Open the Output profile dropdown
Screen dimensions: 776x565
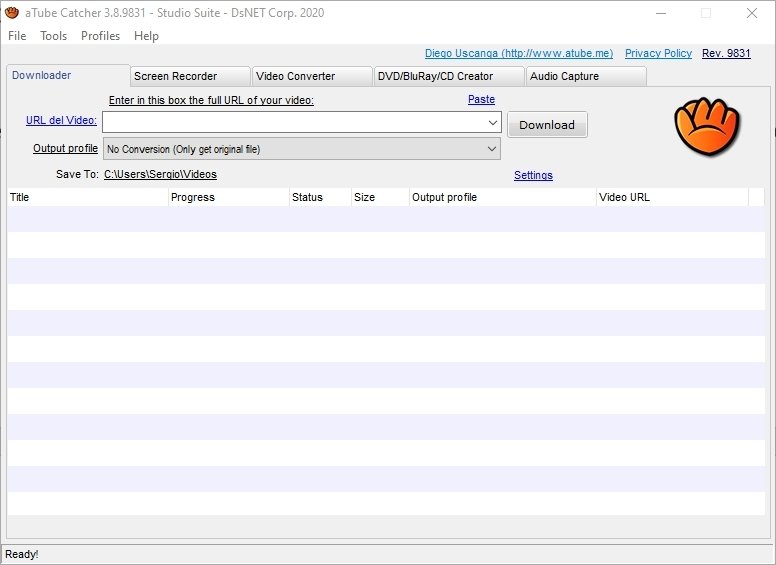(301, 149)
